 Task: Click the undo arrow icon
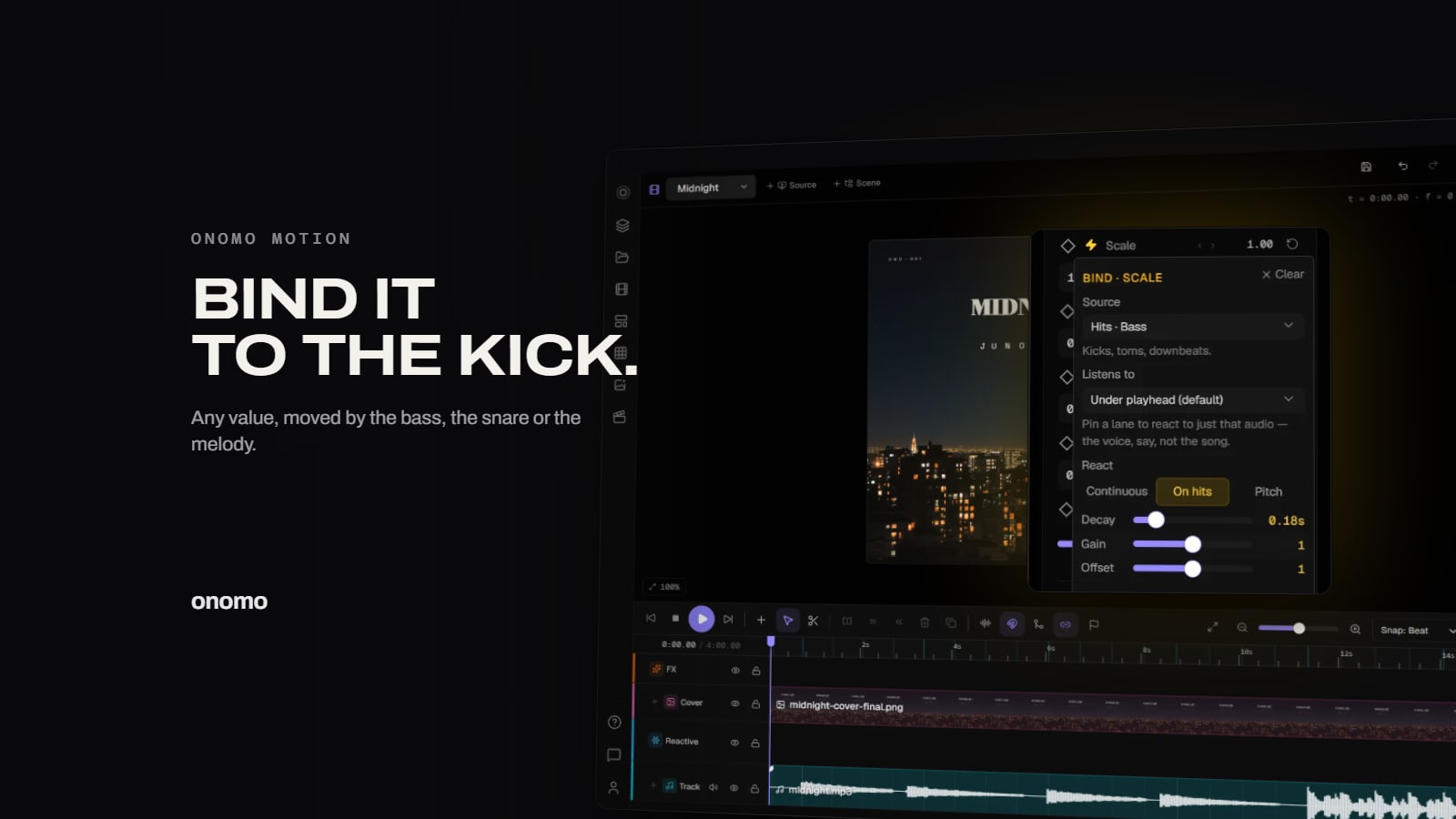pyautogui.click(x=1402, y=166)
